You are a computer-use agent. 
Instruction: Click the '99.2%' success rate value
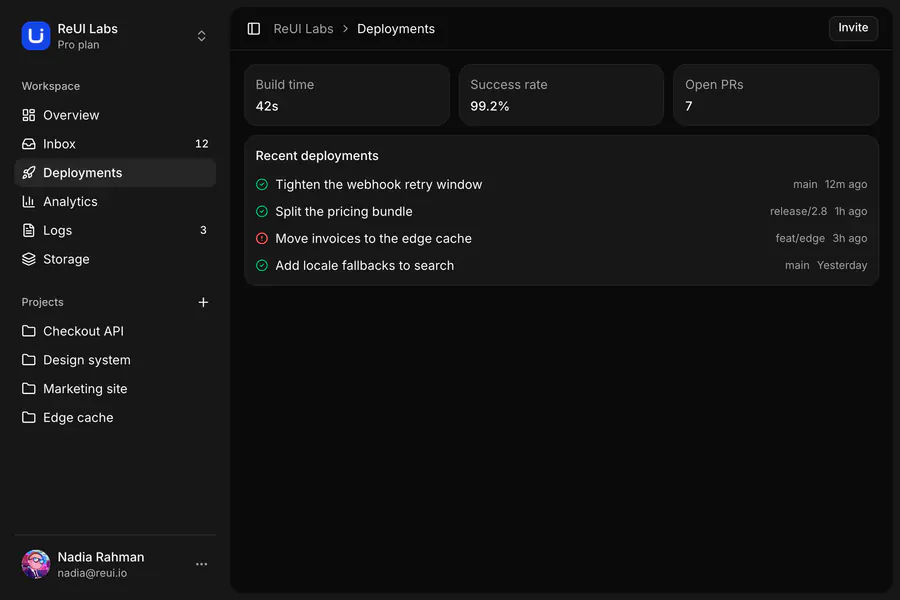click(490, 106)
